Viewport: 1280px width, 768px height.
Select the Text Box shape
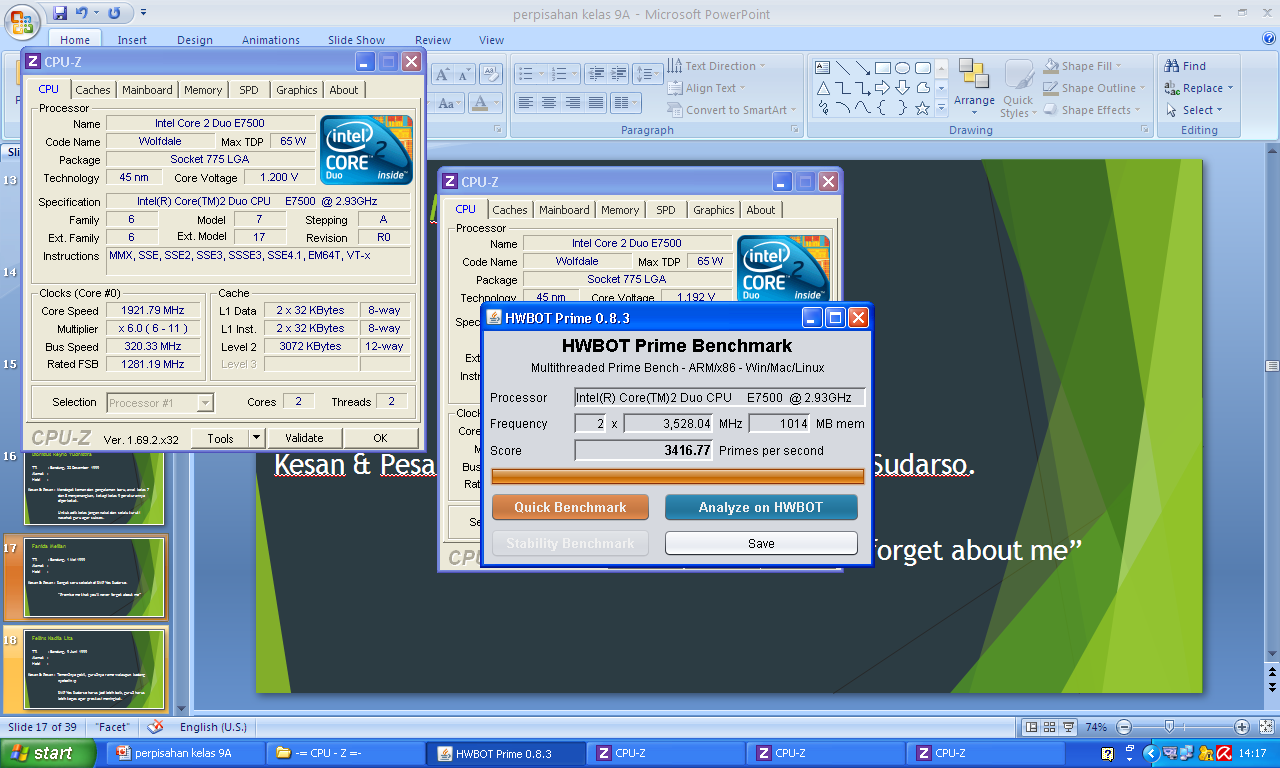[x=823, y=67]
